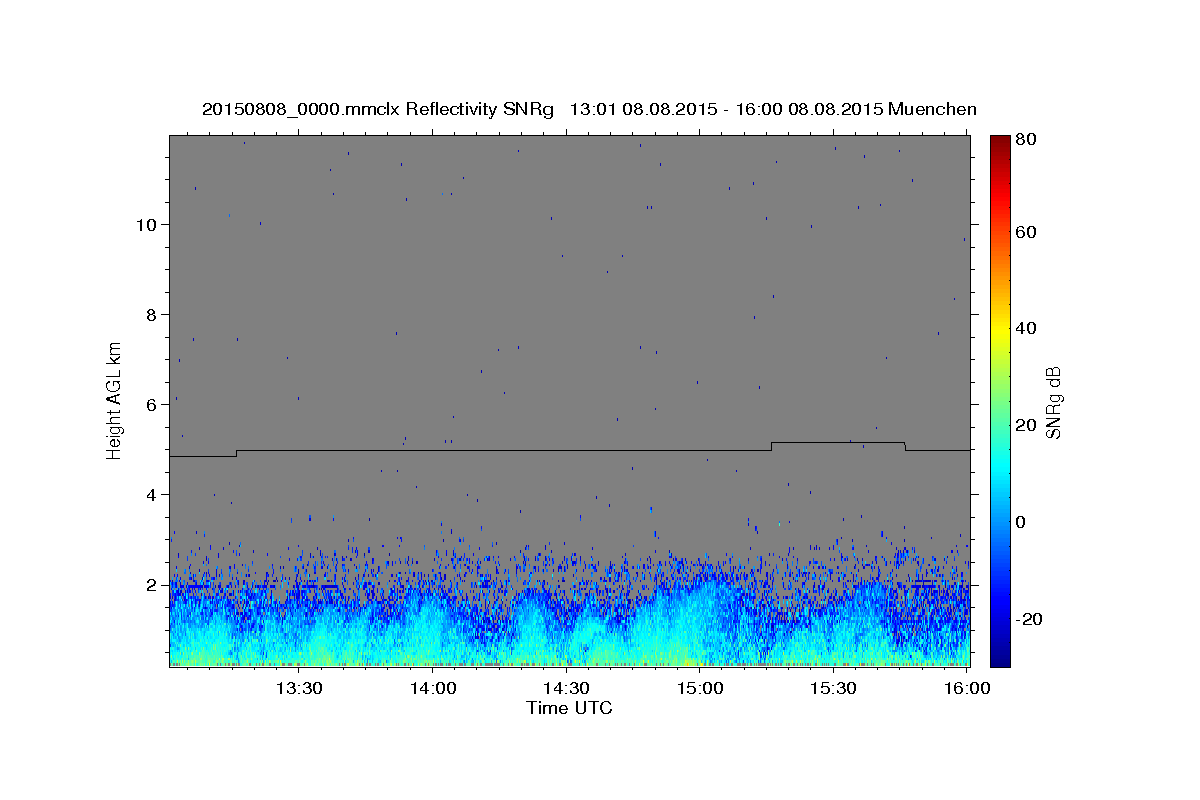Click the '16:00 08.08.2015' end time in title
Image resolution: width=1200 pixels, height=800 pixels.
(808, 109)
